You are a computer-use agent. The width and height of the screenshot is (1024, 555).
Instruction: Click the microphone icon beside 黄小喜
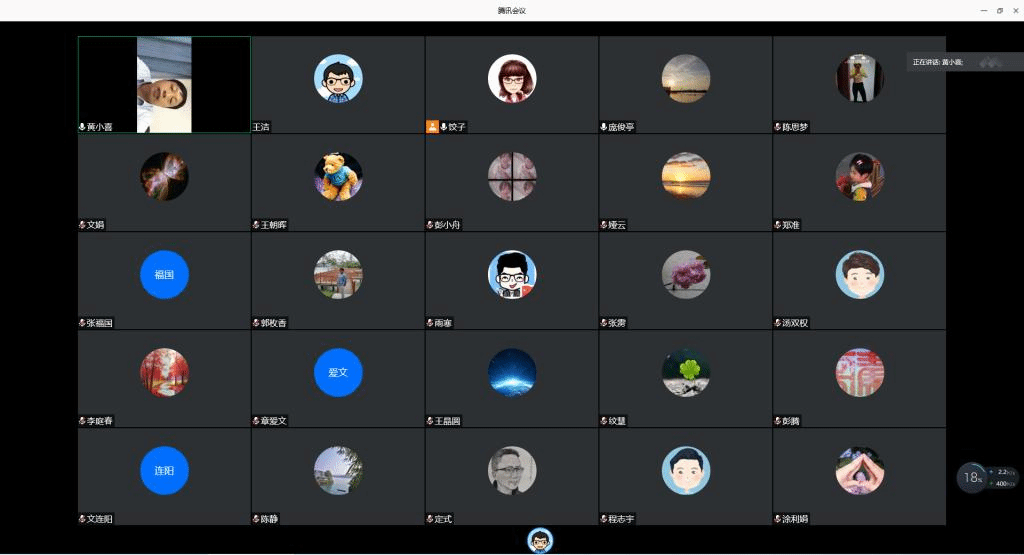pos(82,127)
